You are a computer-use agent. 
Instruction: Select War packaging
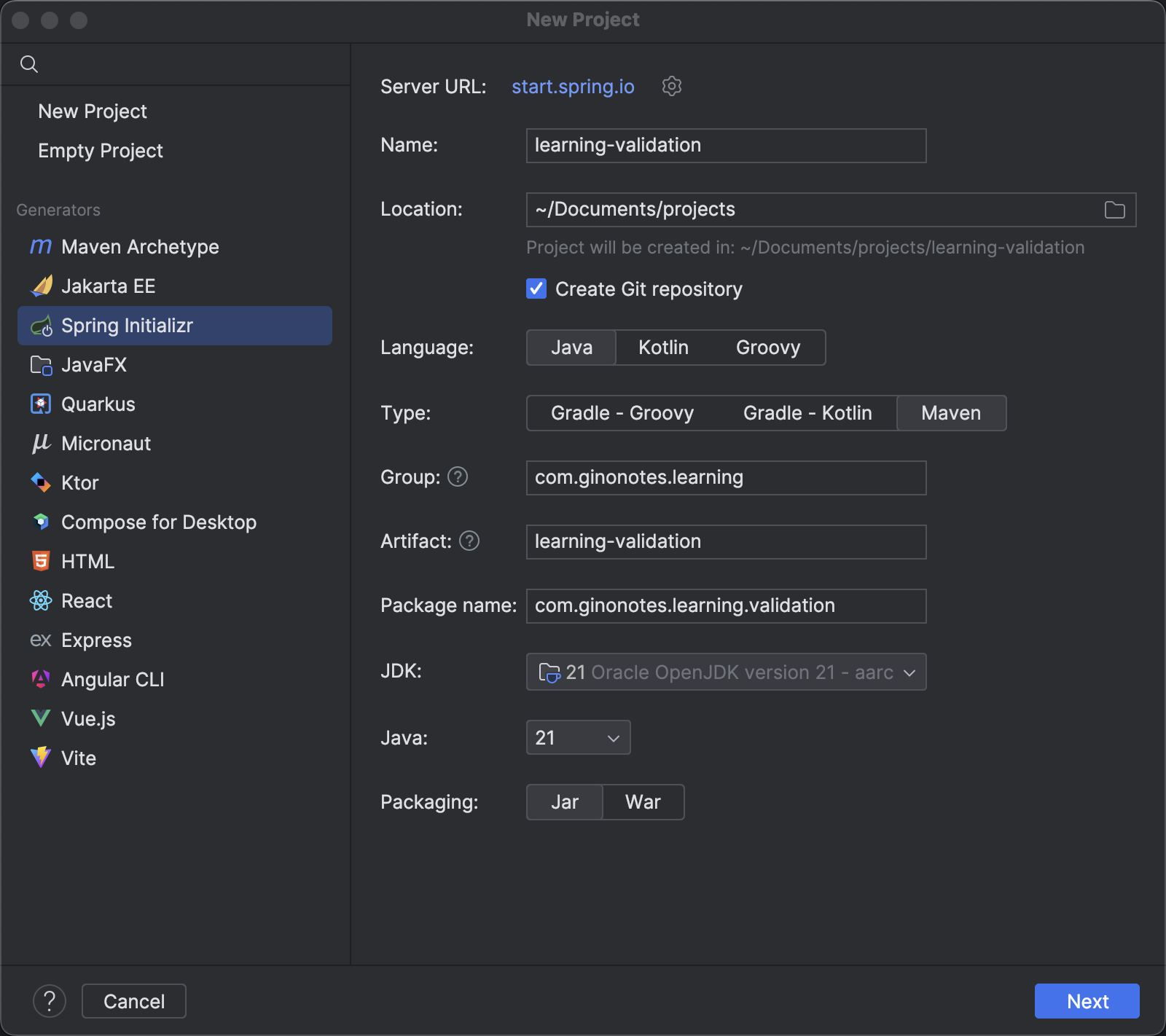[643, 802]
